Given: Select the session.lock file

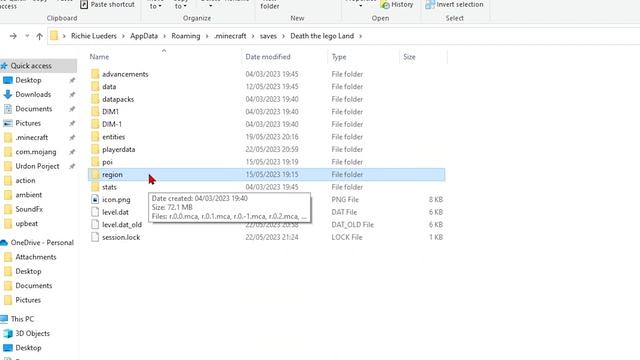Looking at the screenshot, I should [121, 237].
